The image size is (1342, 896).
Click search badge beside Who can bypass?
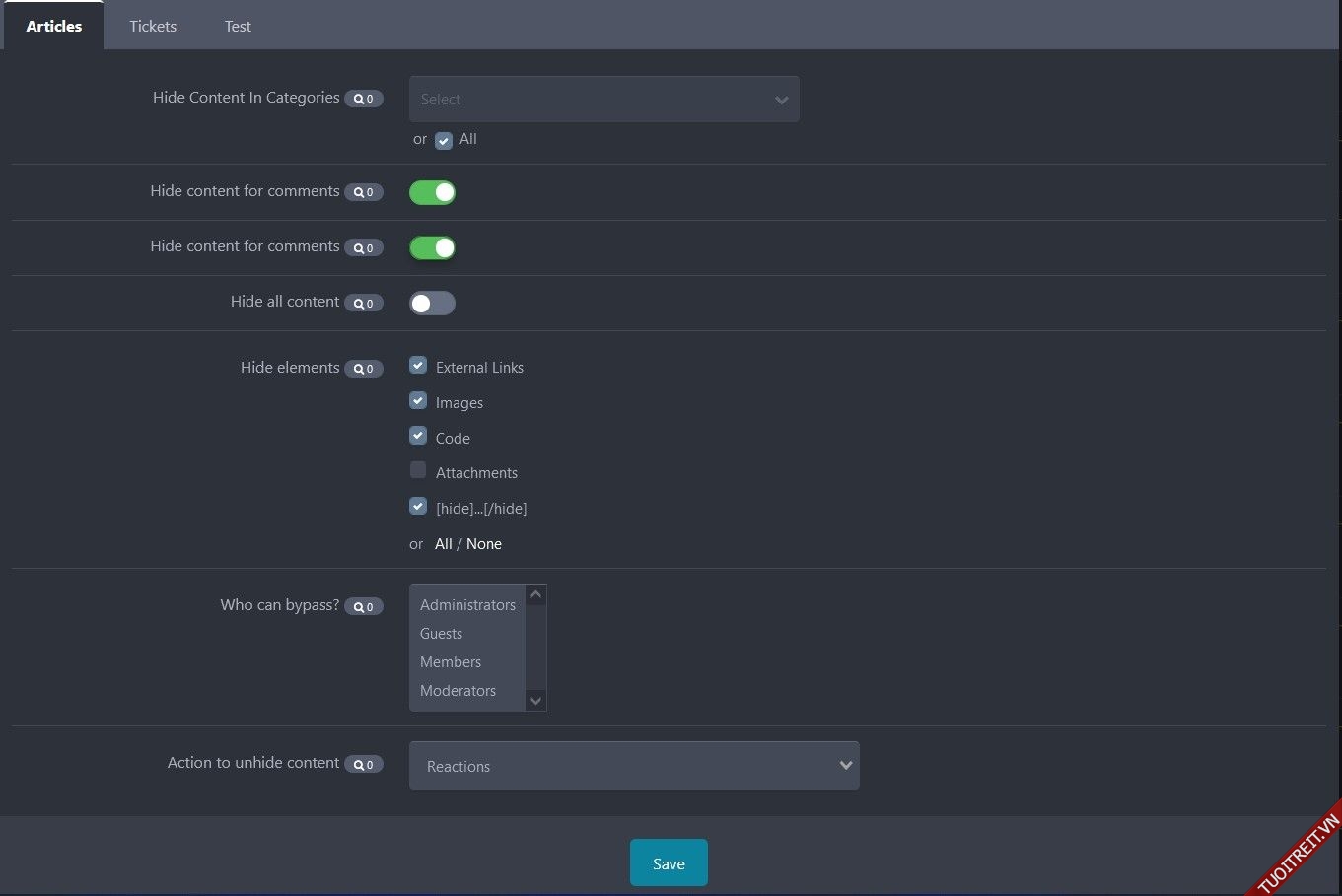363,607
